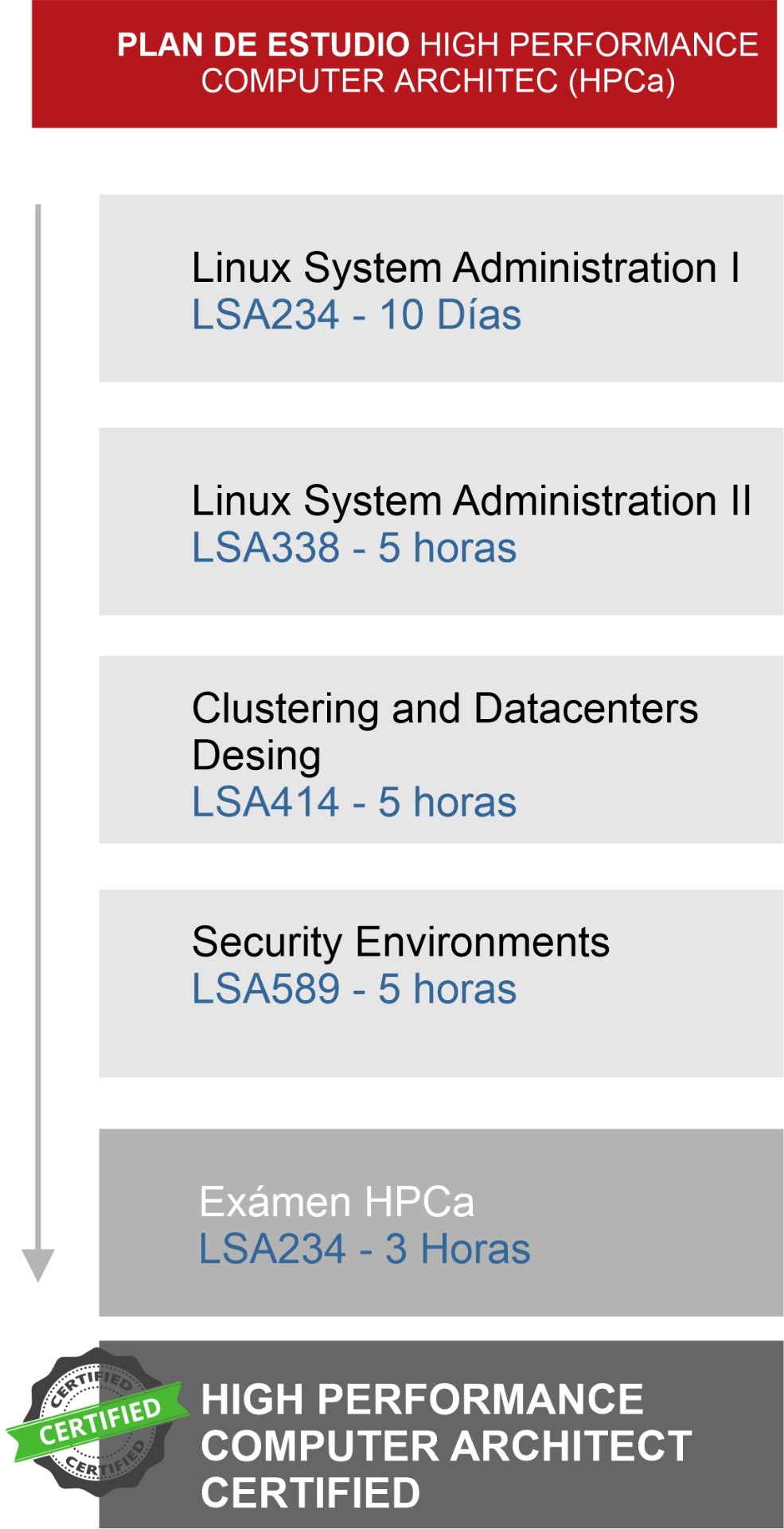Click the LSA338 - 5 horas text
The image size is (784, 1529).
[354, 548]
